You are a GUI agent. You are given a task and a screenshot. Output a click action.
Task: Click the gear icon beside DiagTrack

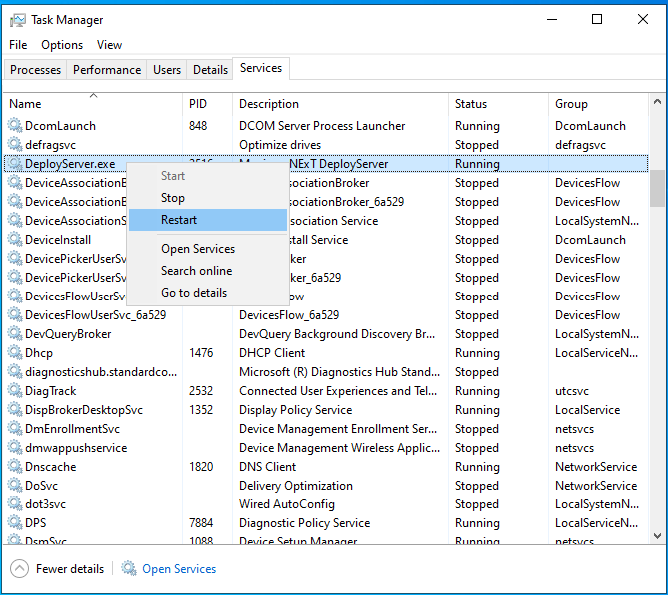(x=15, y=391)
